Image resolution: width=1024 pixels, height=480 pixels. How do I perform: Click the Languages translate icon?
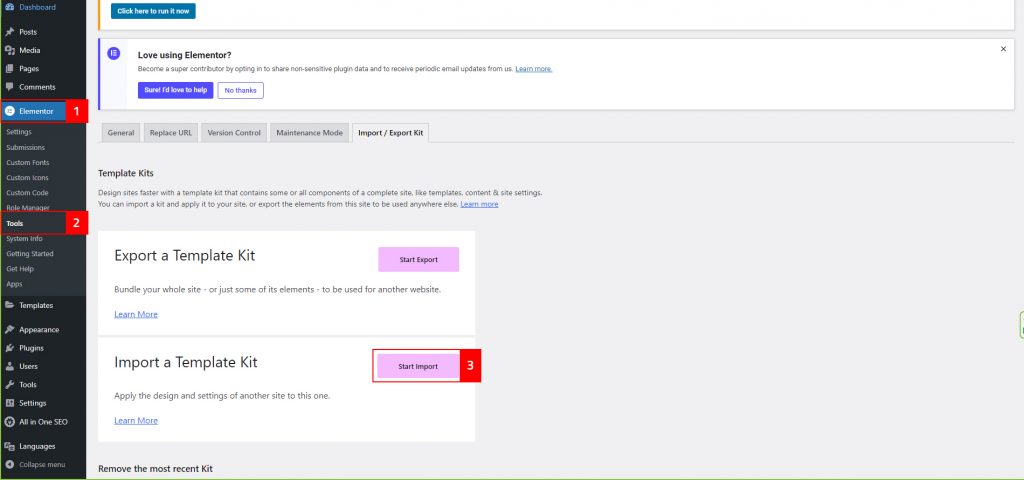point(9,446)
